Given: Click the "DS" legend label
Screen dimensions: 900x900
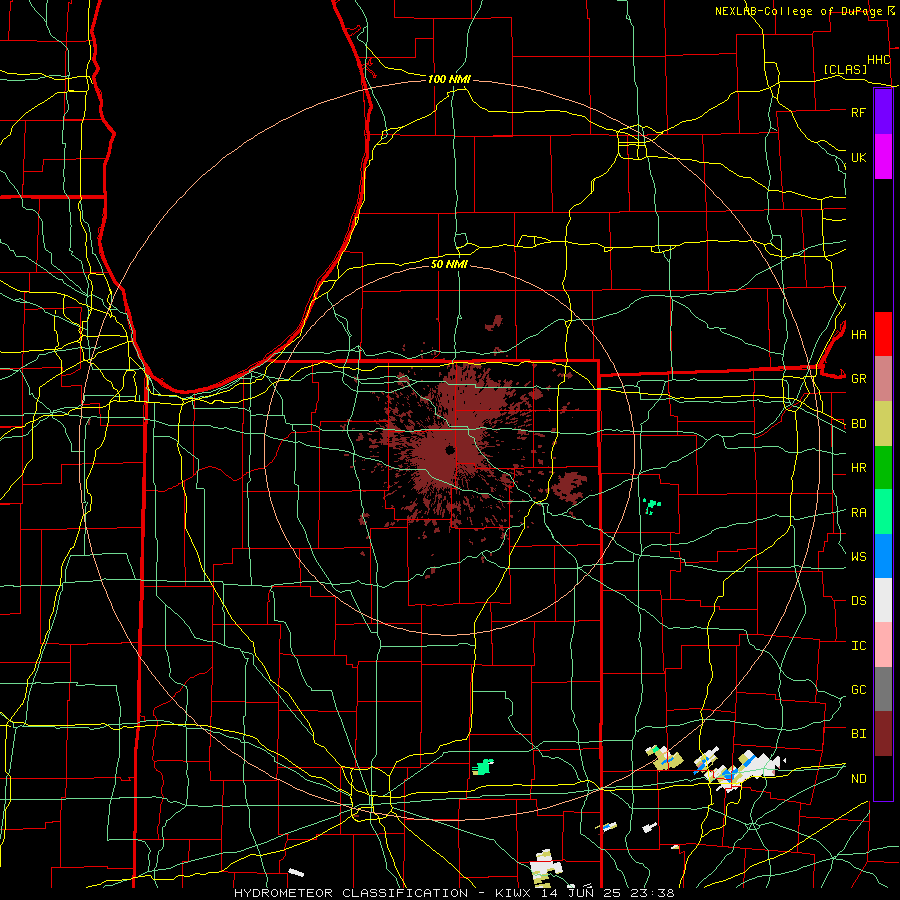Looking at the screenshot, I should click(x=858, y=601).
